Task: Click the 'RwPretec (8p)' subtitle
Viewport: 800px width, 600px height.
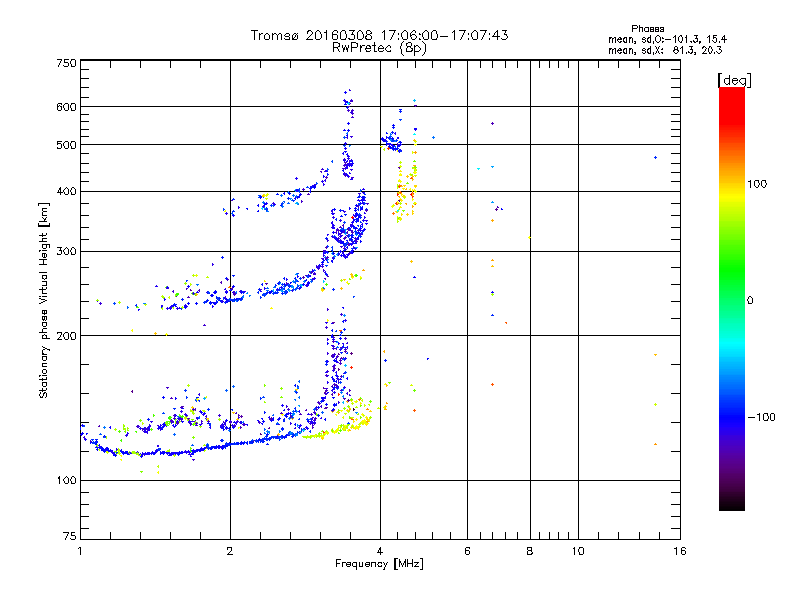Action: pyautogui.click(x=379, y=48)
